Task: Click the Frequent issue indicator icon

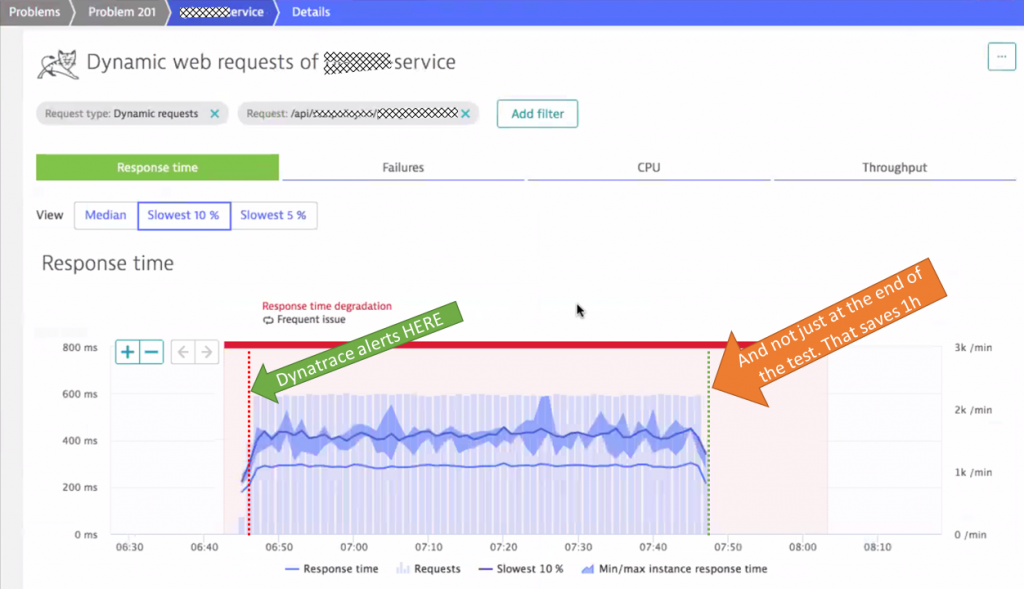Action: [x=266, y=318]
